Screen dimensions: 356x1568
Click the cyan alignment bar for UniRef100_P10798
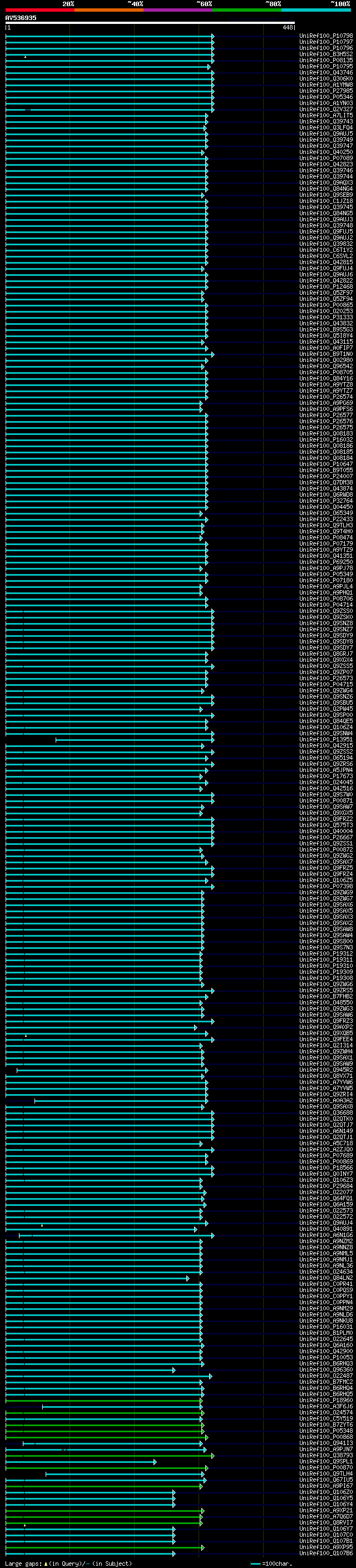pos(110,36)
